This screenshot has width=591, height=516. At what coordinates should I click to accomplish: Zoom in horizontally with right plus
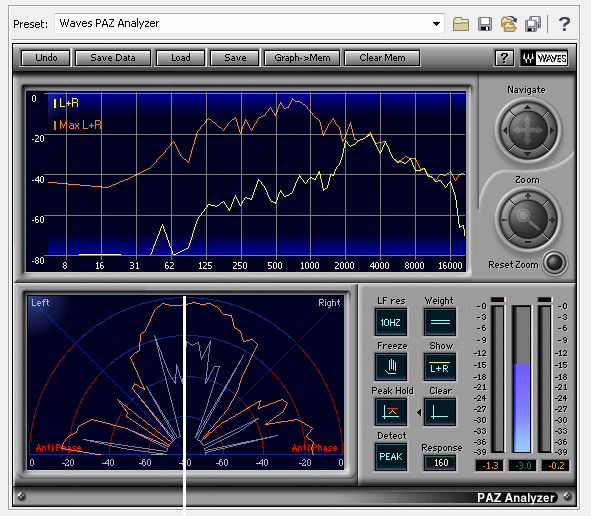(551, 220)
